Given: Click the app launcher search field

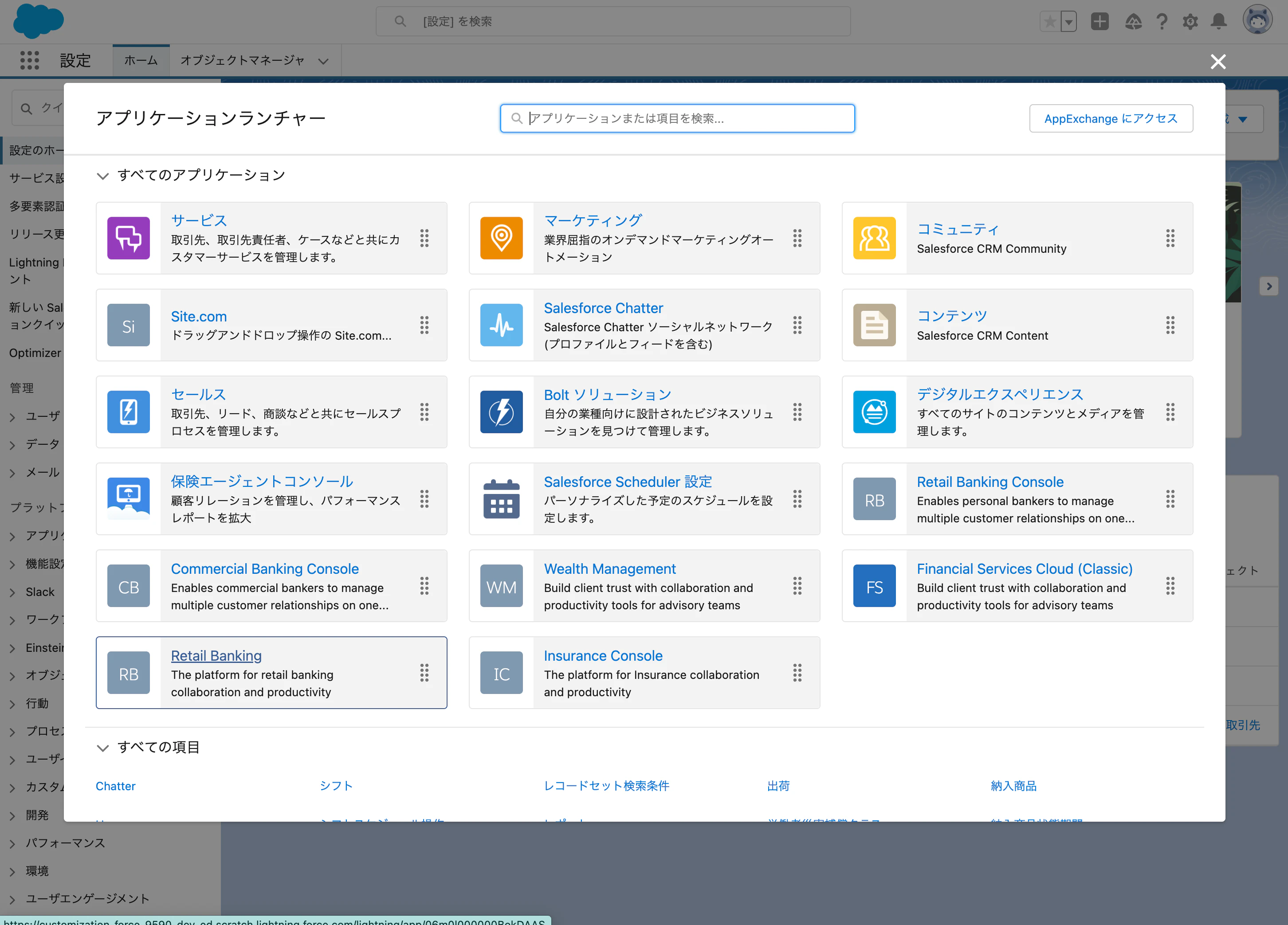Looking at the screenshot, I should click(x=678, y=118).
